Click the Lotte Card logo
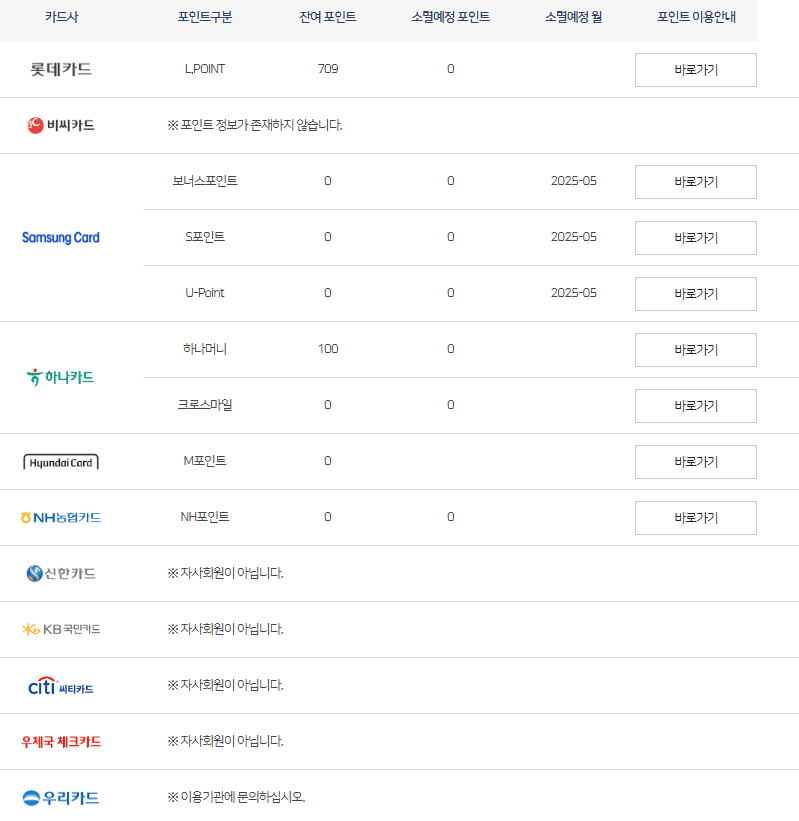 point(61,69)
